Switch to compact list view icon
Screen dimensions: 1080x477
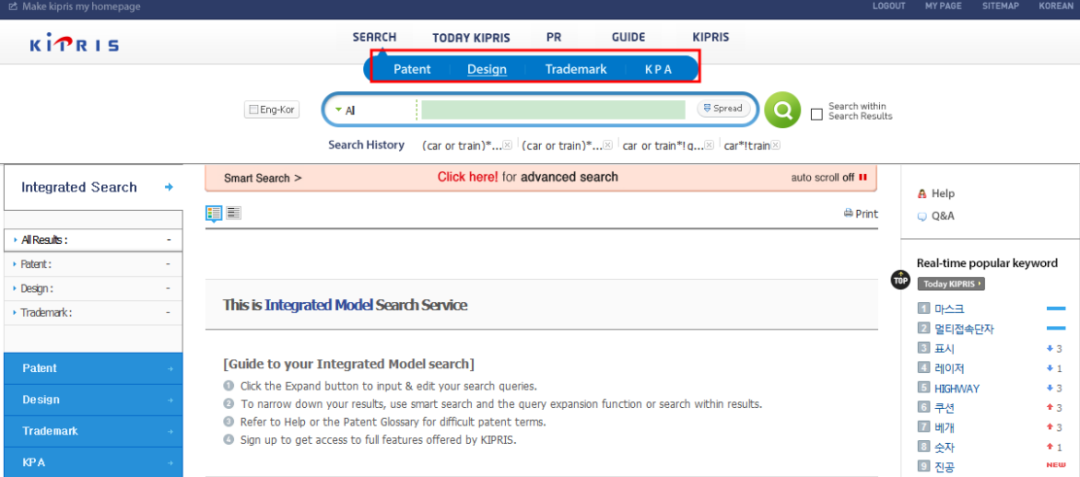234,213
